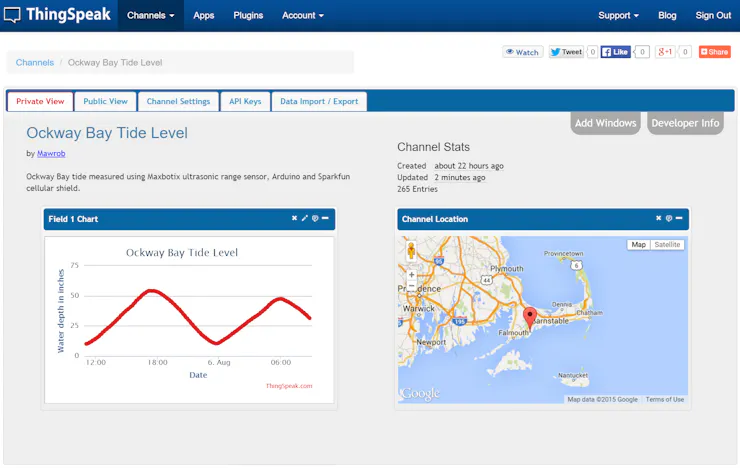This screenshot has width=740, height=468.
Task: Click the Street View pegman icon
Action: [x=411, y=251]
